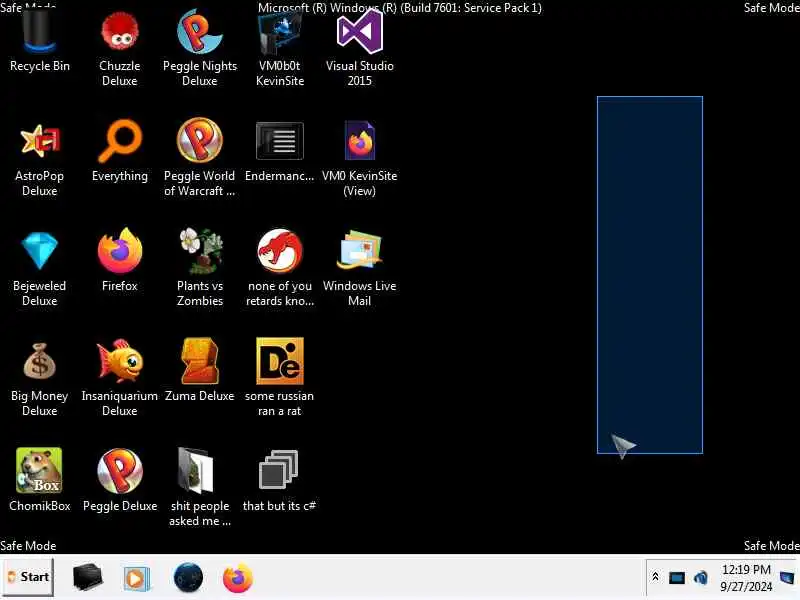The image size is (800, 600).
Task: Launch Firefox from the taskbar
Action: pos(238,578)
